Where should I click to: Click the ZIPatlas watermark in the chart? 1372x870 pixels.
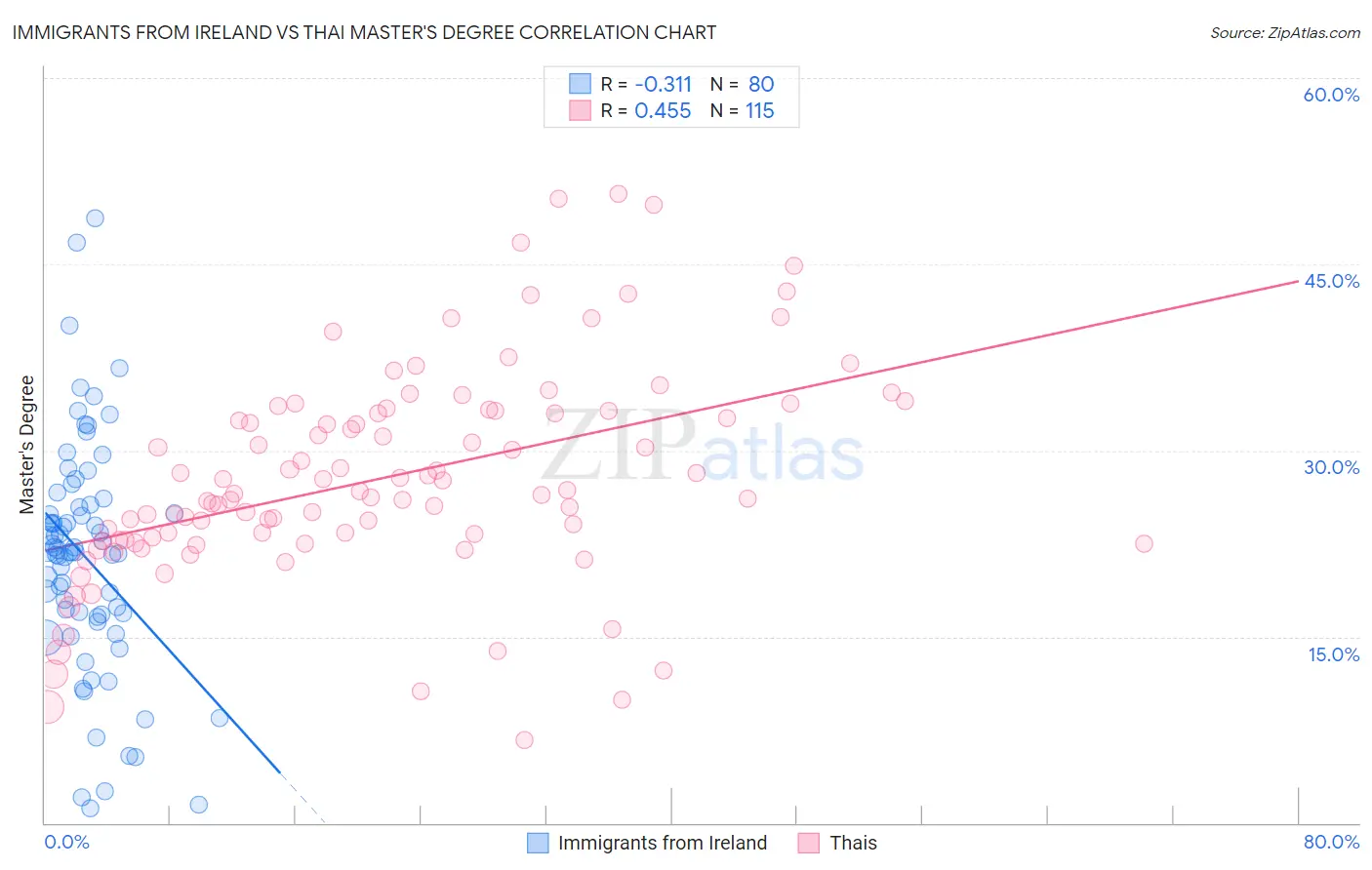coord(703,448)
